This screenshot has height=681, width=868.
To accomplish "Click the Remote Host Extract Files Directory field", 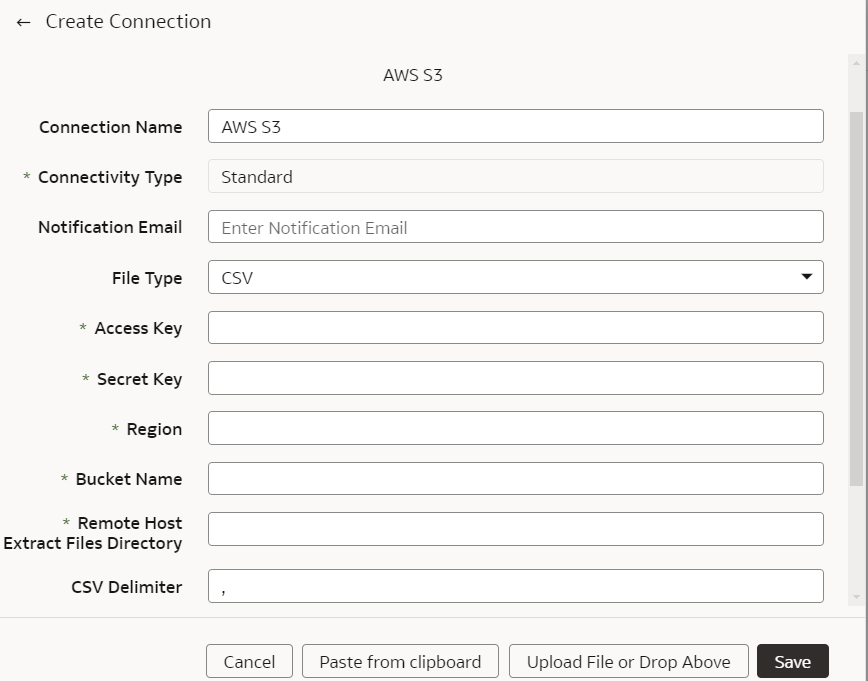I will click(515, 529).
